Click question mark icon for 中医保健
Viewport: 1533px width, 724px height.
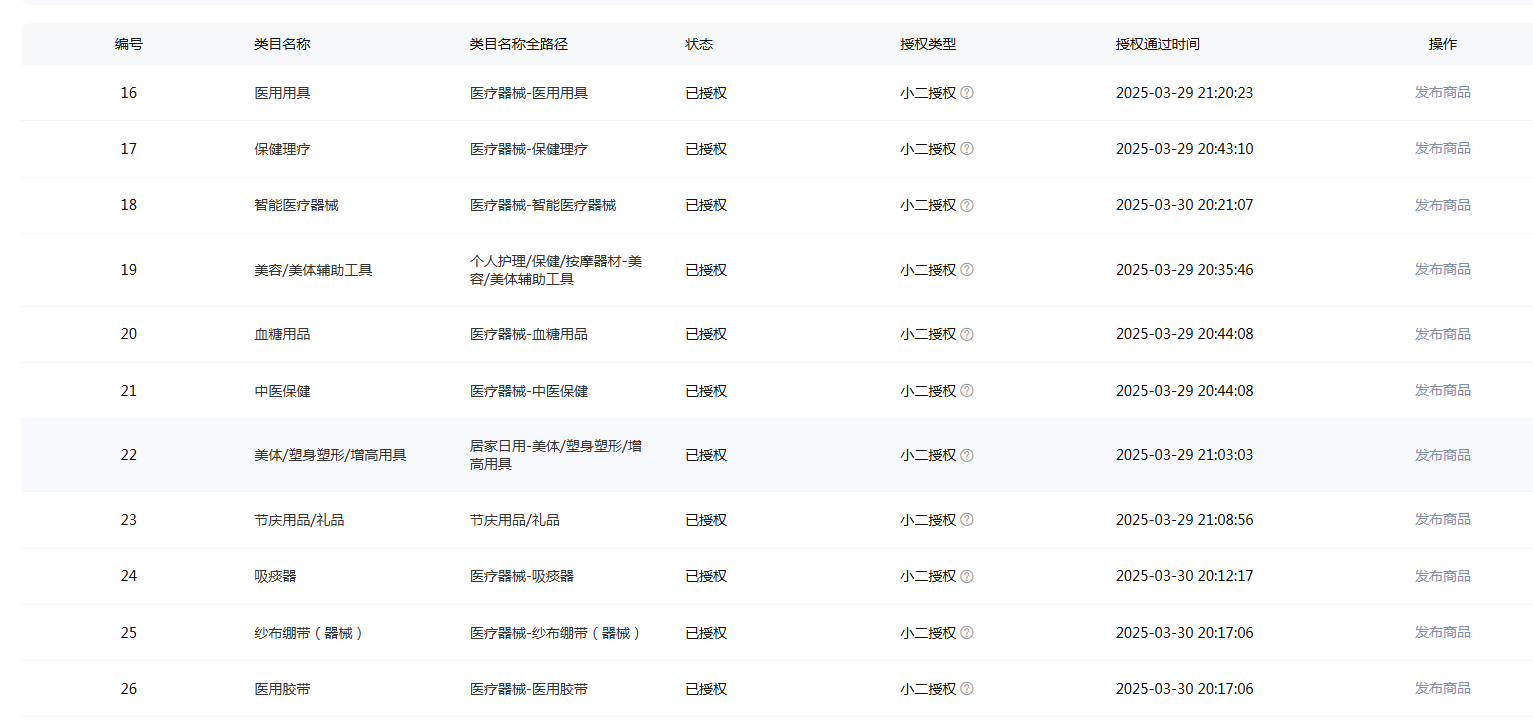point(967,391)
